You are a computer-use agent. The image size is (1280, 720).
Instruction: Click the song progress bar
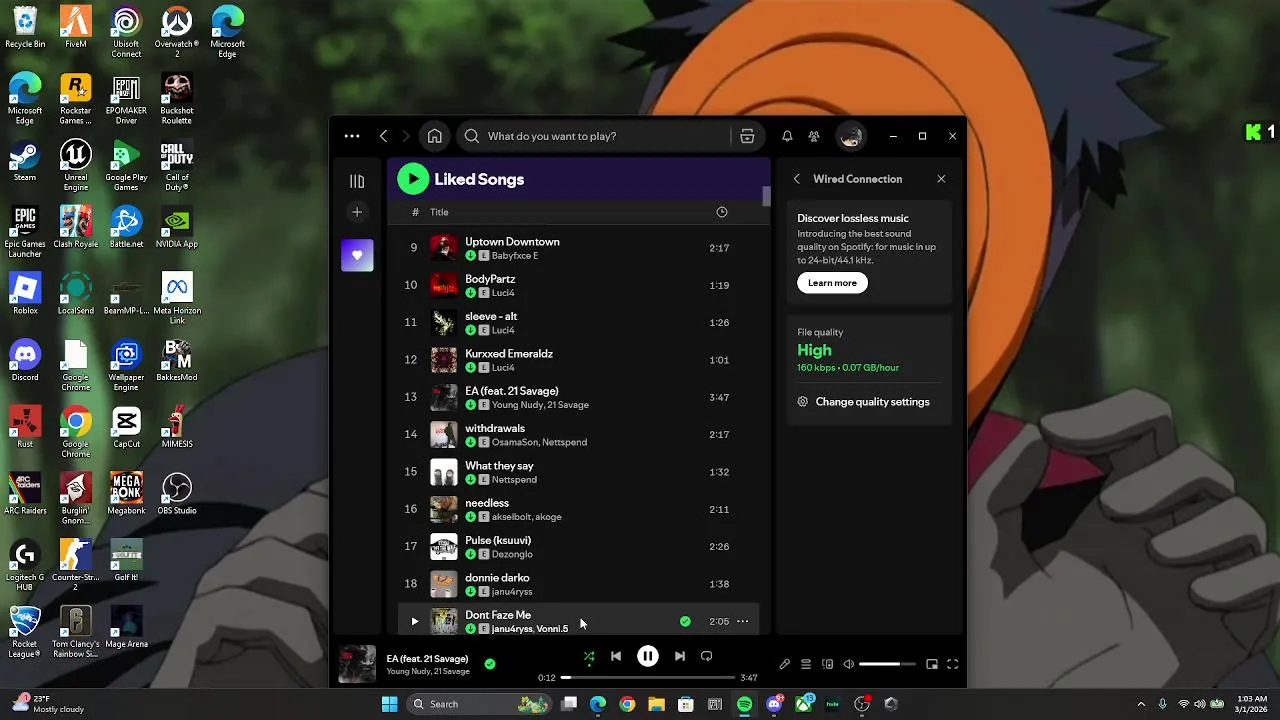tap(648, 678)
